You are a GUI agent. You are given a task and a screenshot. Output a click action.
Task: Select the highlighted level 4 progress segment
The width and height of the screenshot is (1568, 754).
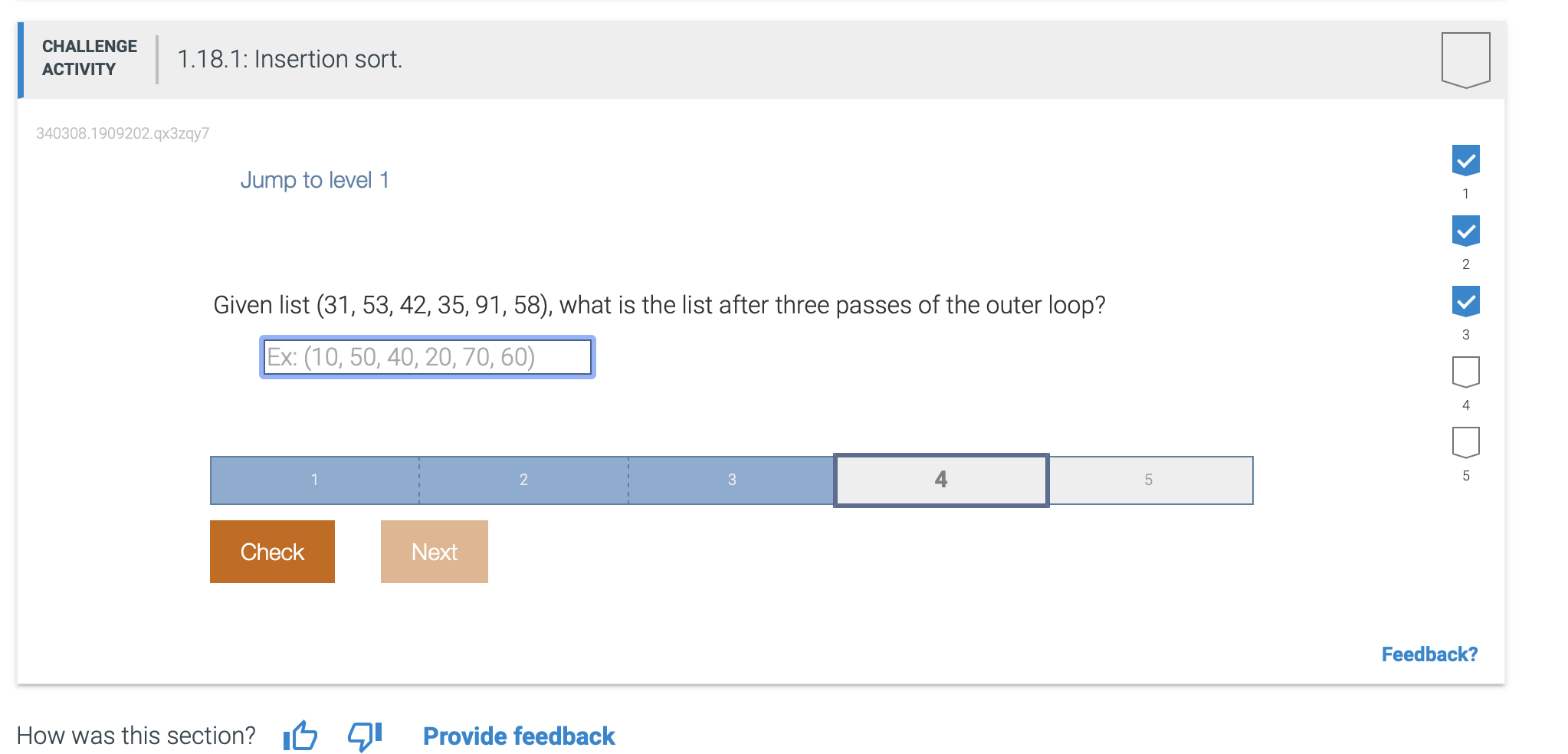pos(941,480)
